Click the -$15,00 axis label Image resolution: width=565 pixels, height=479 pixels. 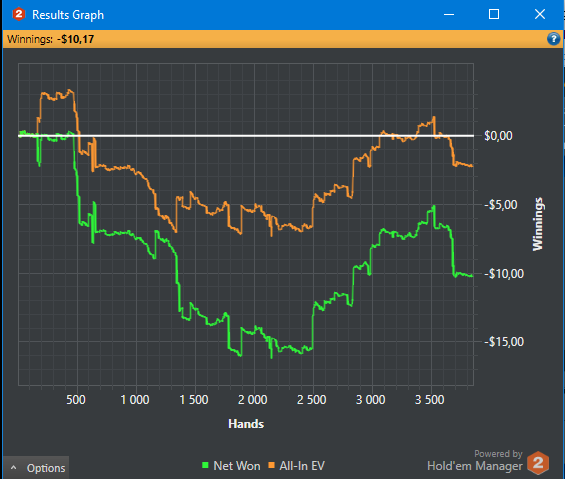click(504, 342)
